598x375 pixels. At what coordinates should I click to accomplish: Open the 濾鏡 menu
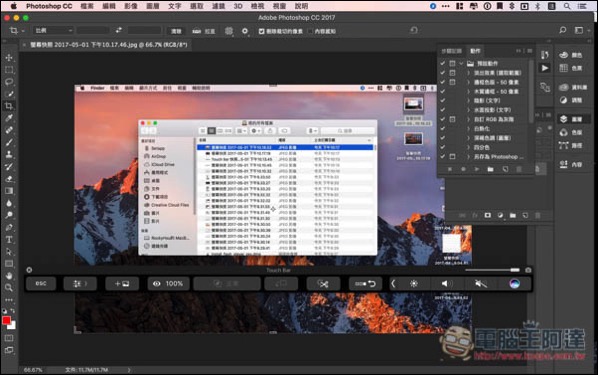219,6
